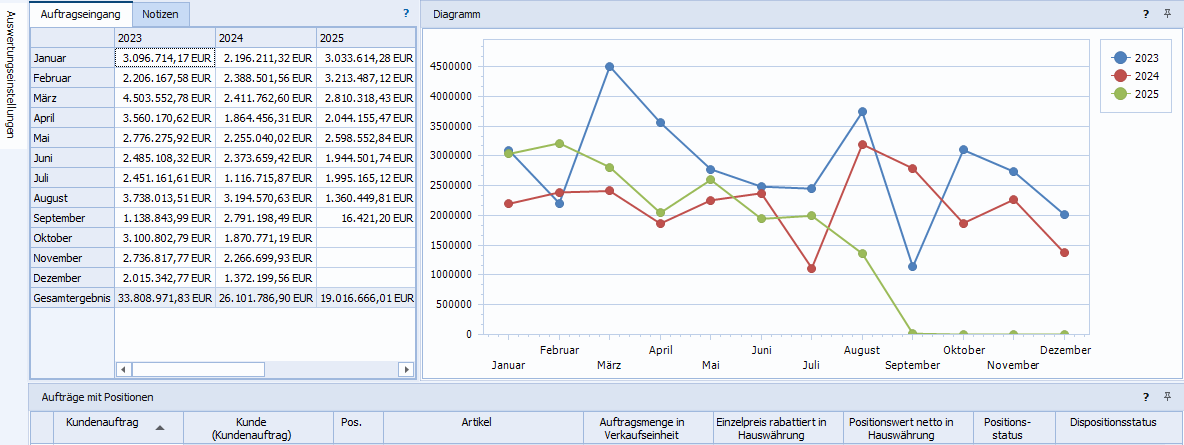Click pin icon of Aufträge mit Positionen

1167,397
